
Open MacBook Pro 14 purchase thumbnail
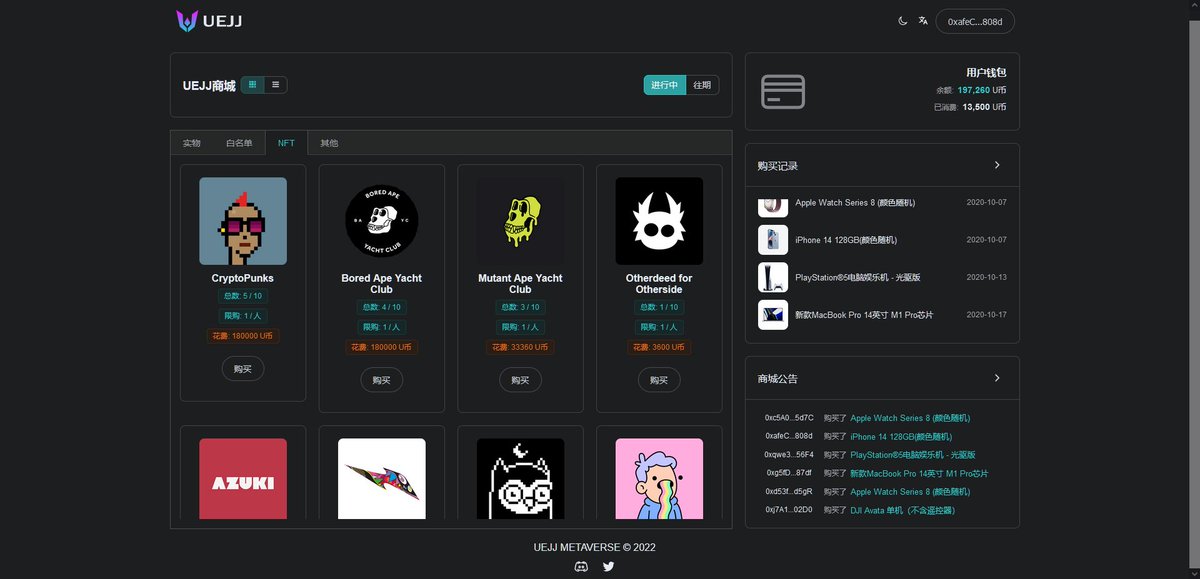[x=773, y=314]
